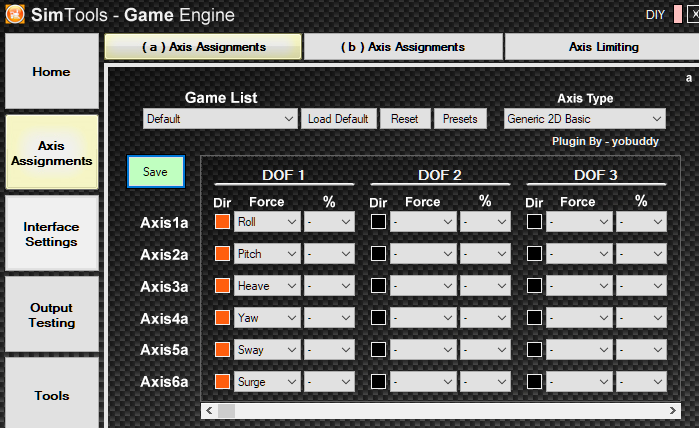Screen dimensions: 699x428
Task: Toggle Axis5a DOF 1 direction box
Action: (x=222, y=350)
